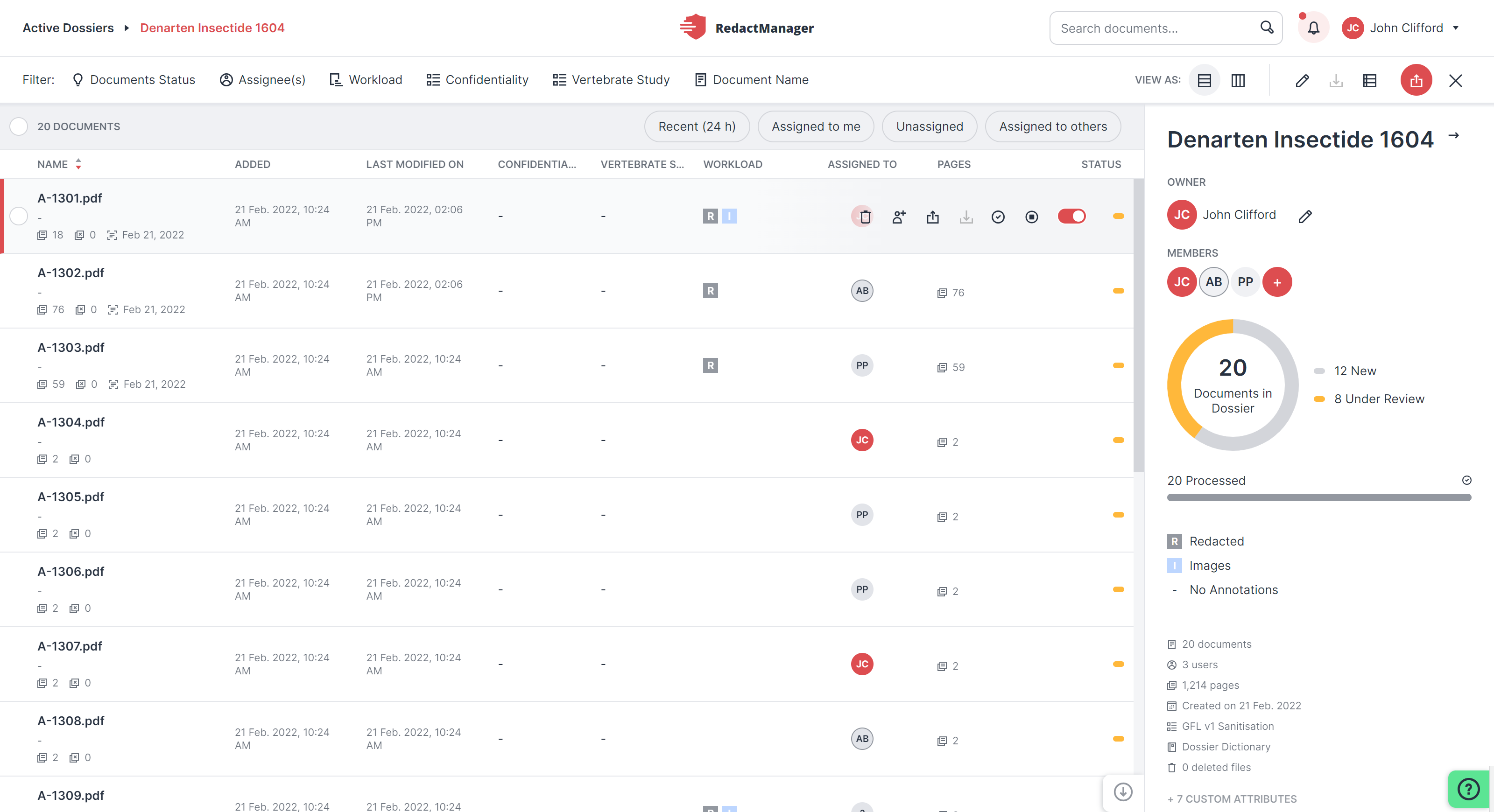Image resolution: width=1494 pixels, height=812 pixels.
Task: Click the red upload document button
Action: pos(1416,80)
